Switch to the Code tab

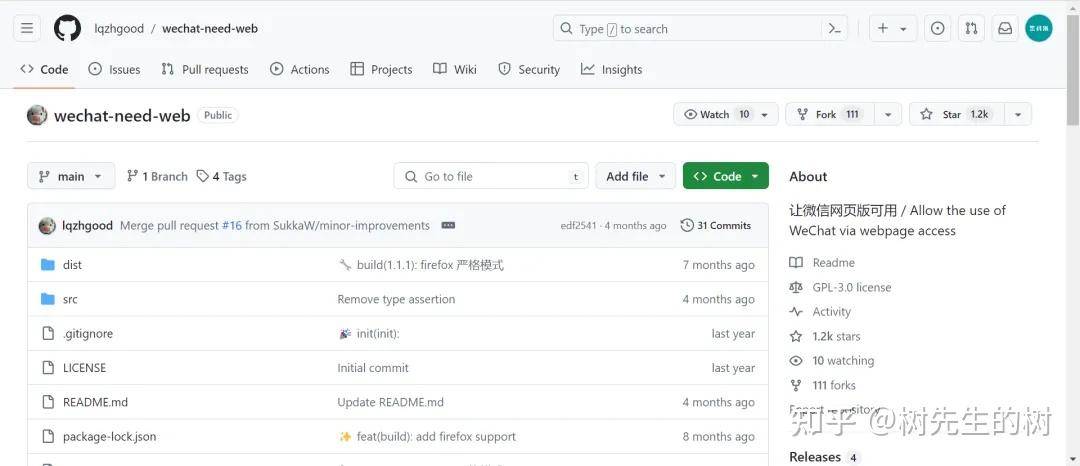(44, 70)
